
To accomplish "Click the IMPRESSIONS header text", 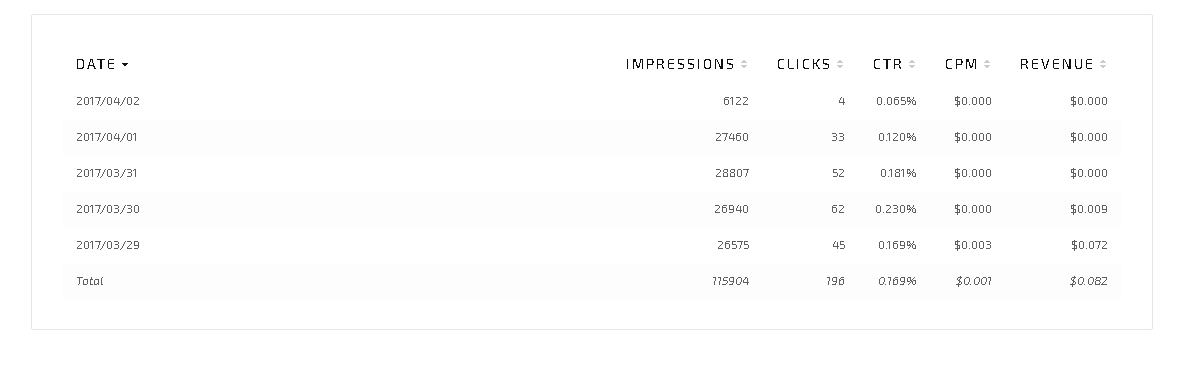I will click(680, 65).
